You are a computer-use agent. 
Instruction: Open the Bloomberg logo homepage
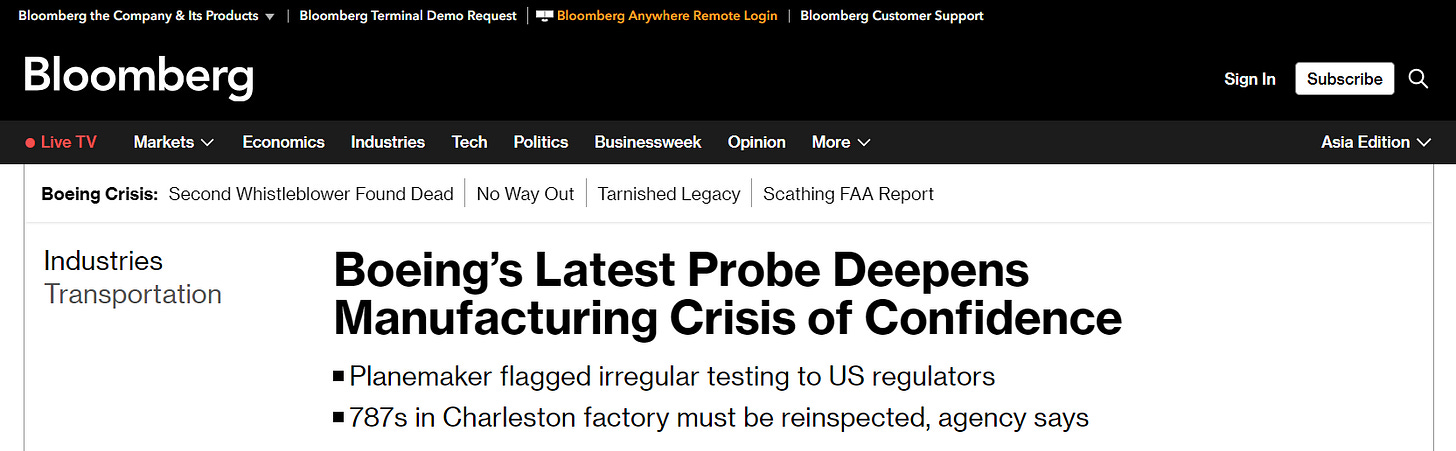pos(139,78)
